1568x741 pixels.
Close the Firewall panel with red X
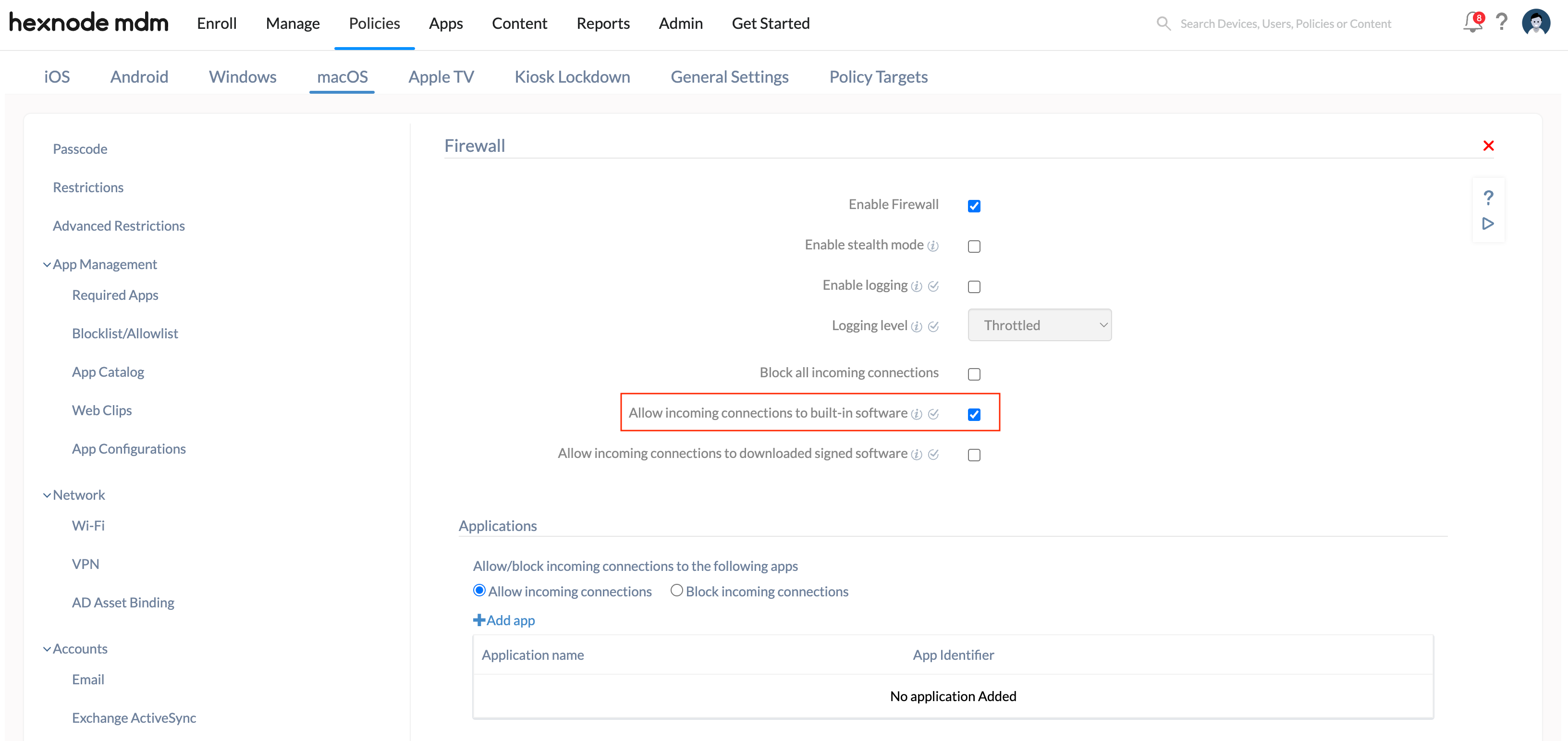(1488, 146)
